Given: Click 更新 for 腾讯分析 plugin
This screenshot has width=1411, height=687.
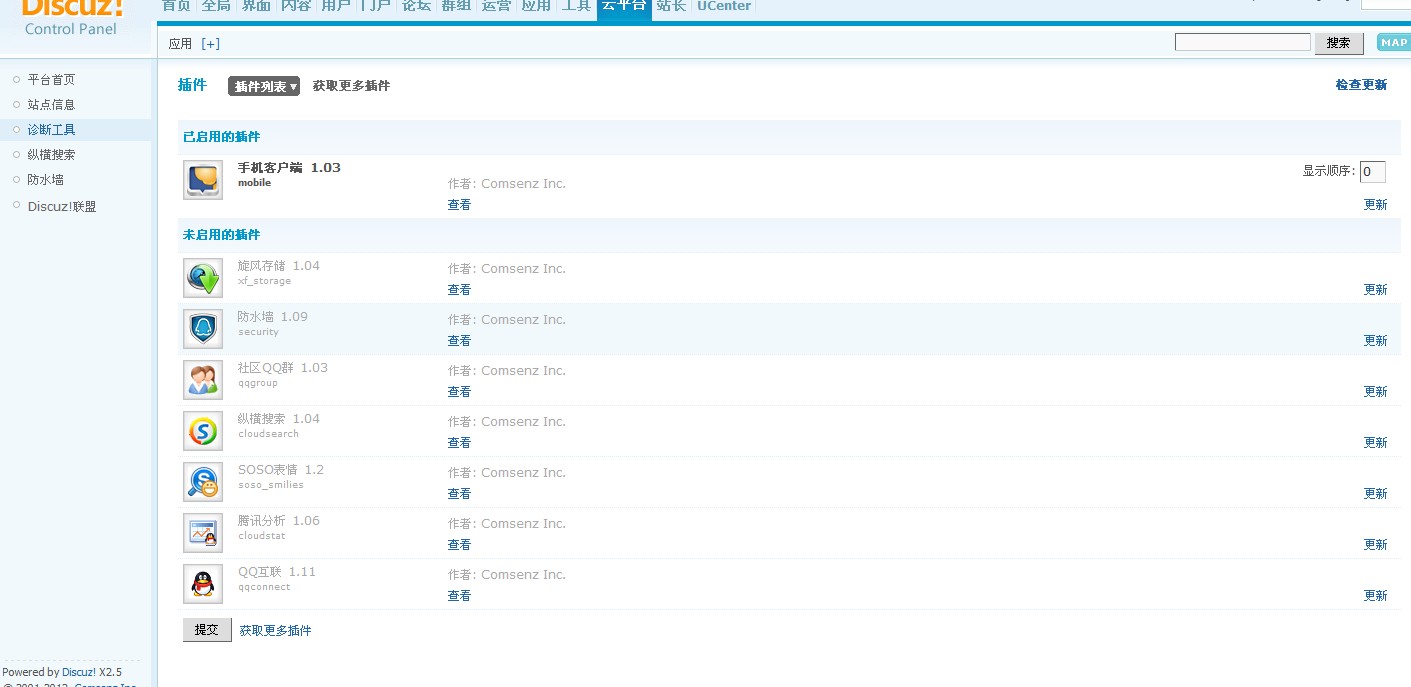Looking at the screenshot, I should click(x=1376, y=545).
